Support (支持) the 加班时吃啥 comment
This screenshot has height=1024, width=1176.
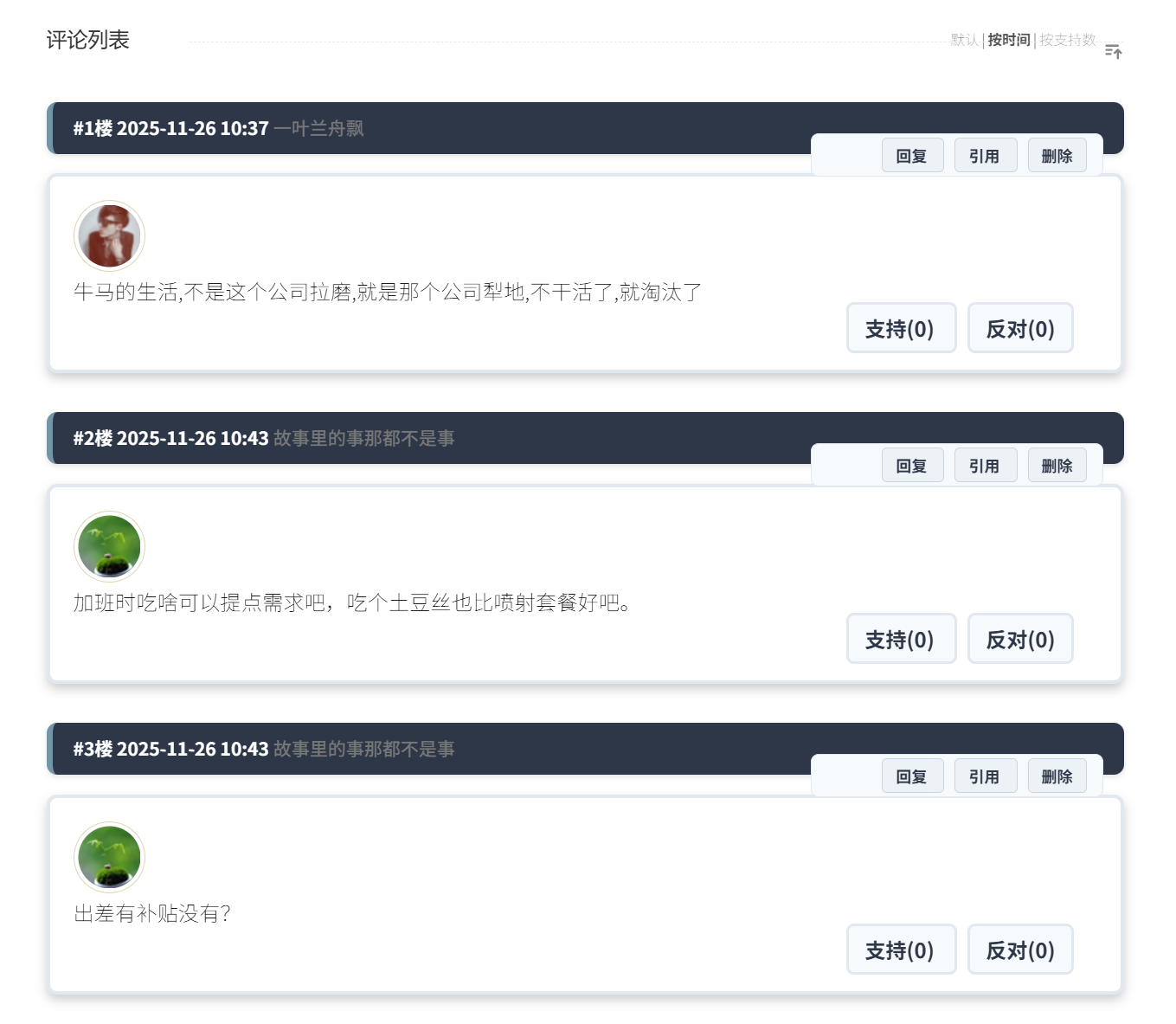click(901, 639)
